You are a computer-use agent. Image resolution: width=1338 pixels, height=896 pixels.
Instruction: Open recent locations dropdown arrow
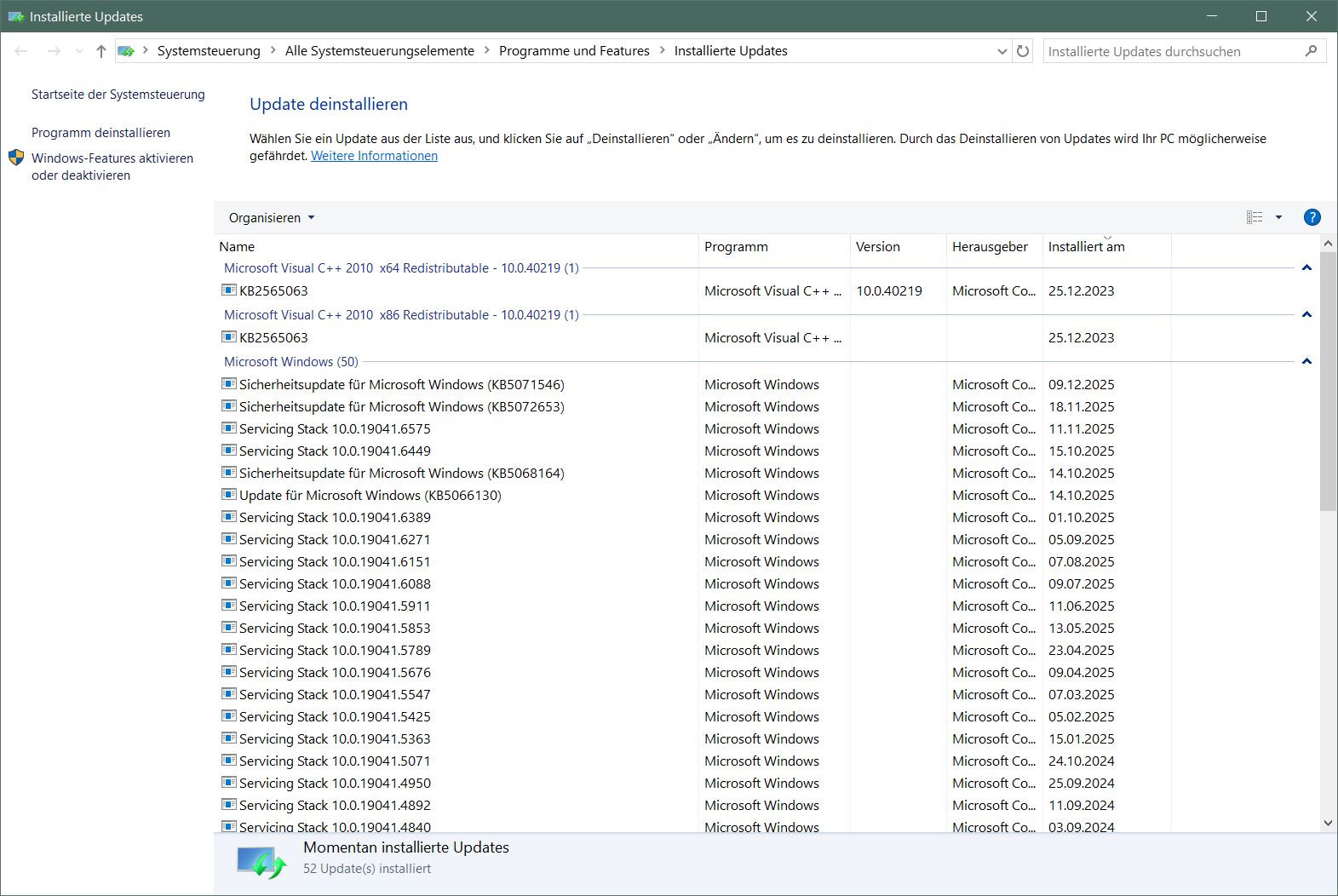point(79,51)
